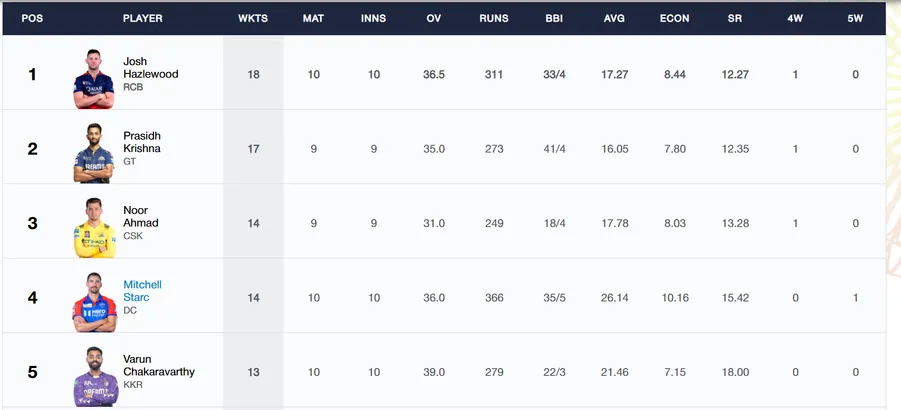Select Noor Ahmad's player thumbnail
The image size is (901, 410).
pyautogui.click(x=94, y=228)
